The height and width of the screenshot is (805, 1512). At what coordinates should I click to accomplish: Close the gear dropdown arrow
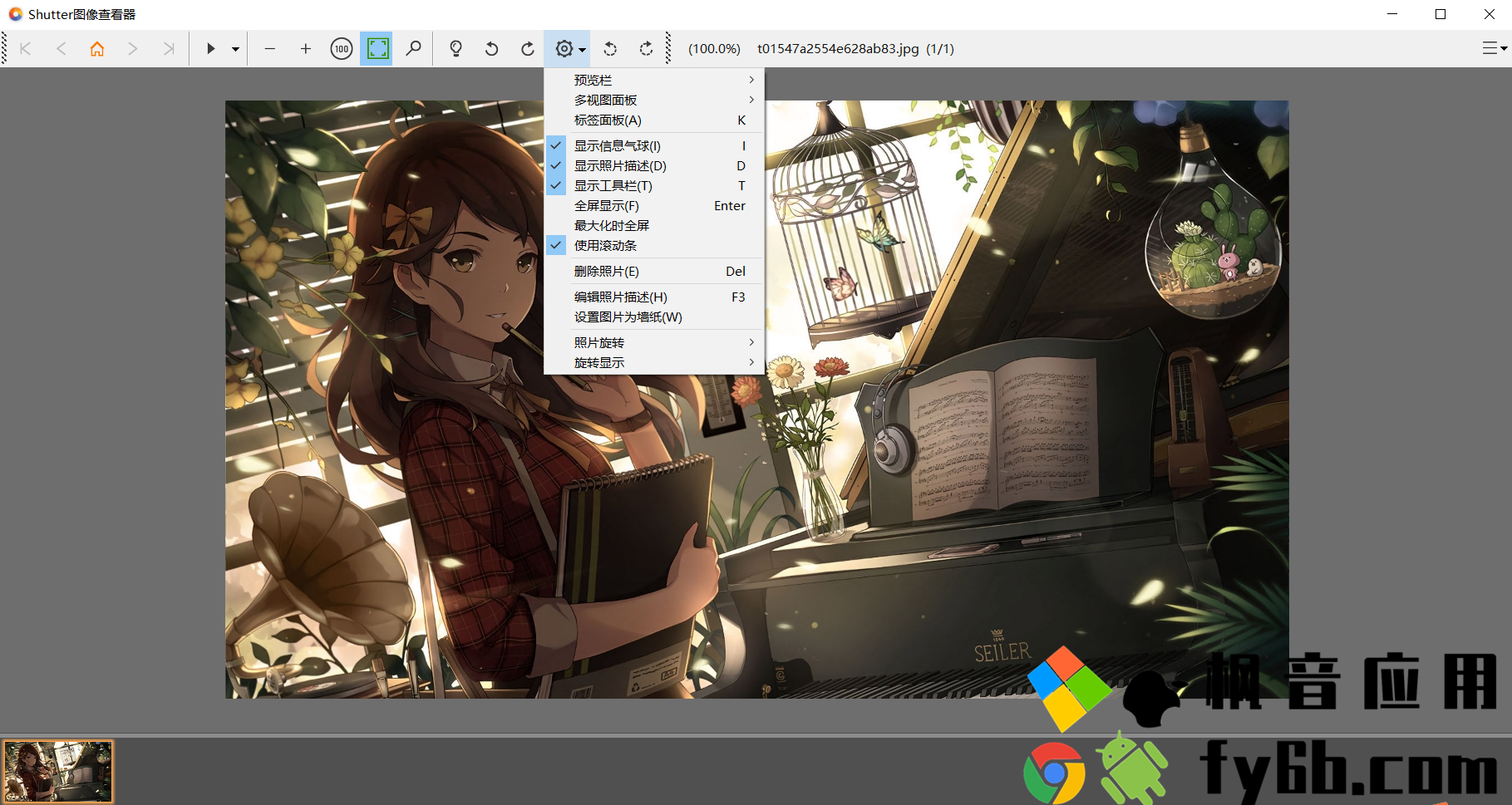click(582, 50)
